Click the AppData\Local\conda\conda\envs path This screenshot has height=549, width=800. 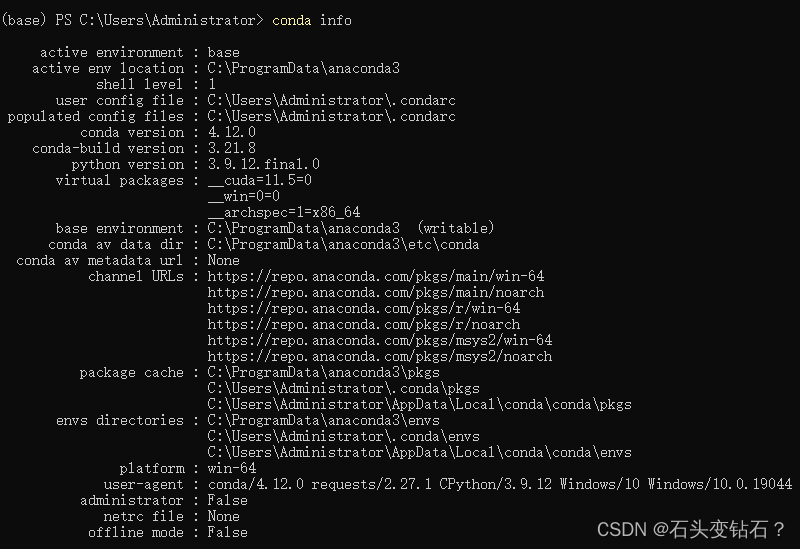419,453
